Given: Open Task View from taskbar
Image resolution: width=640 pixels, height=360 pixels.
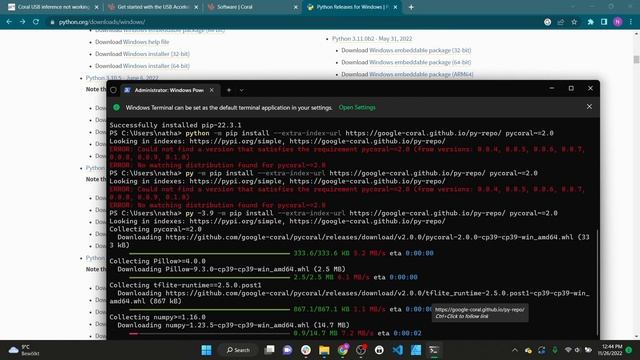Looking at the screenshot, I should [269, 350].
